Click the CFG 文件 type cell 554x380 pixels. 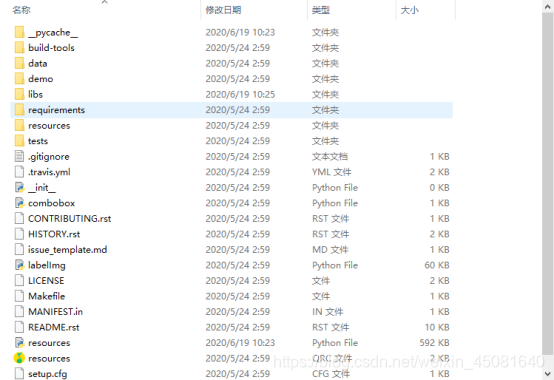point(331,374)
